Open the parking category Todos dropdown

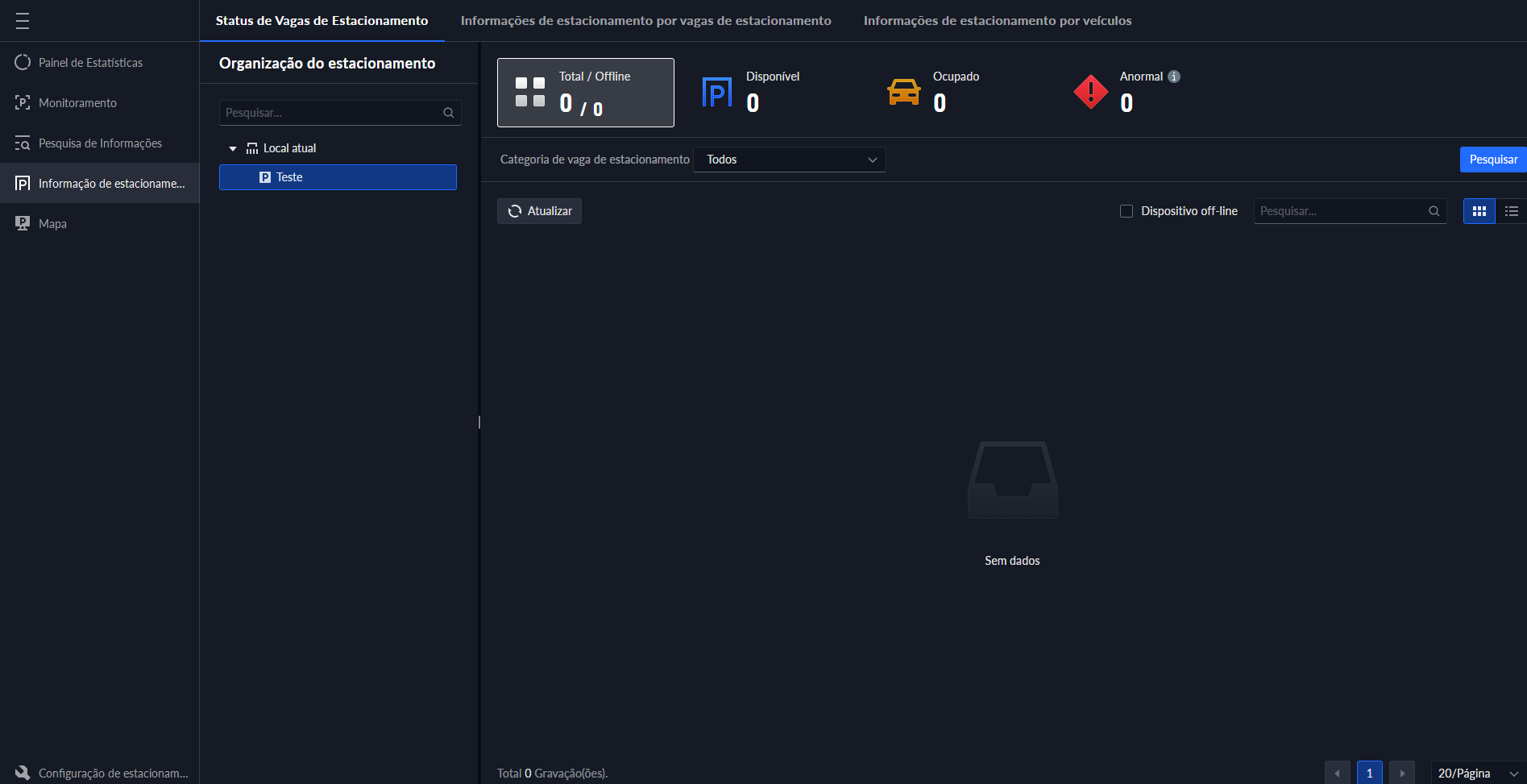pos(789,160)
